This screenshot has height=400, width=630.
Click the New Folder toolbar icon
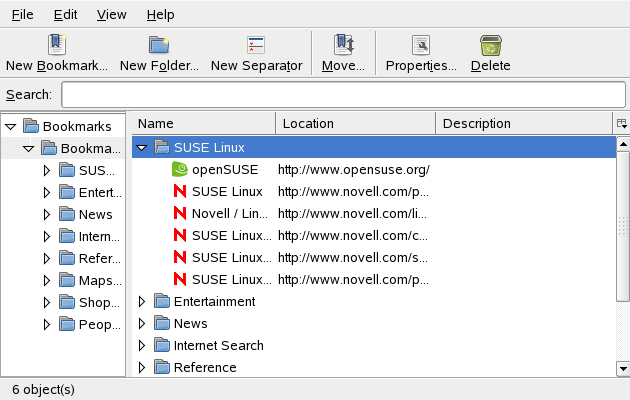[159, 45]
